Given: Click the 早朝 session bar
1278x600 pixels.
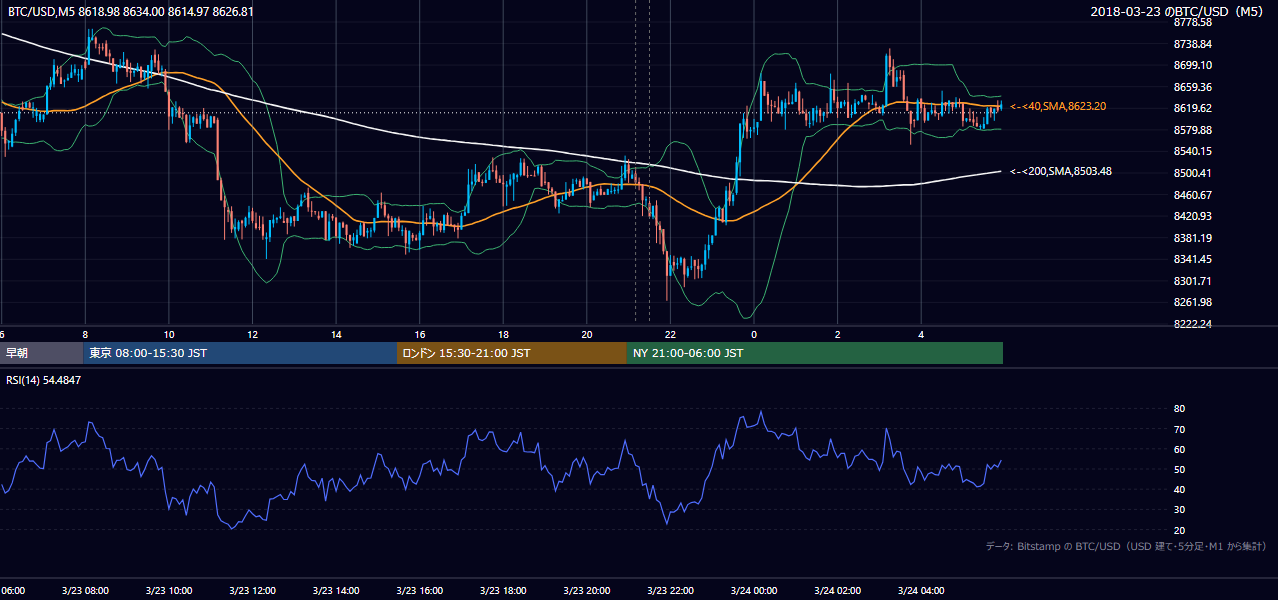Looking at the screenshot, I should (41, 353).
